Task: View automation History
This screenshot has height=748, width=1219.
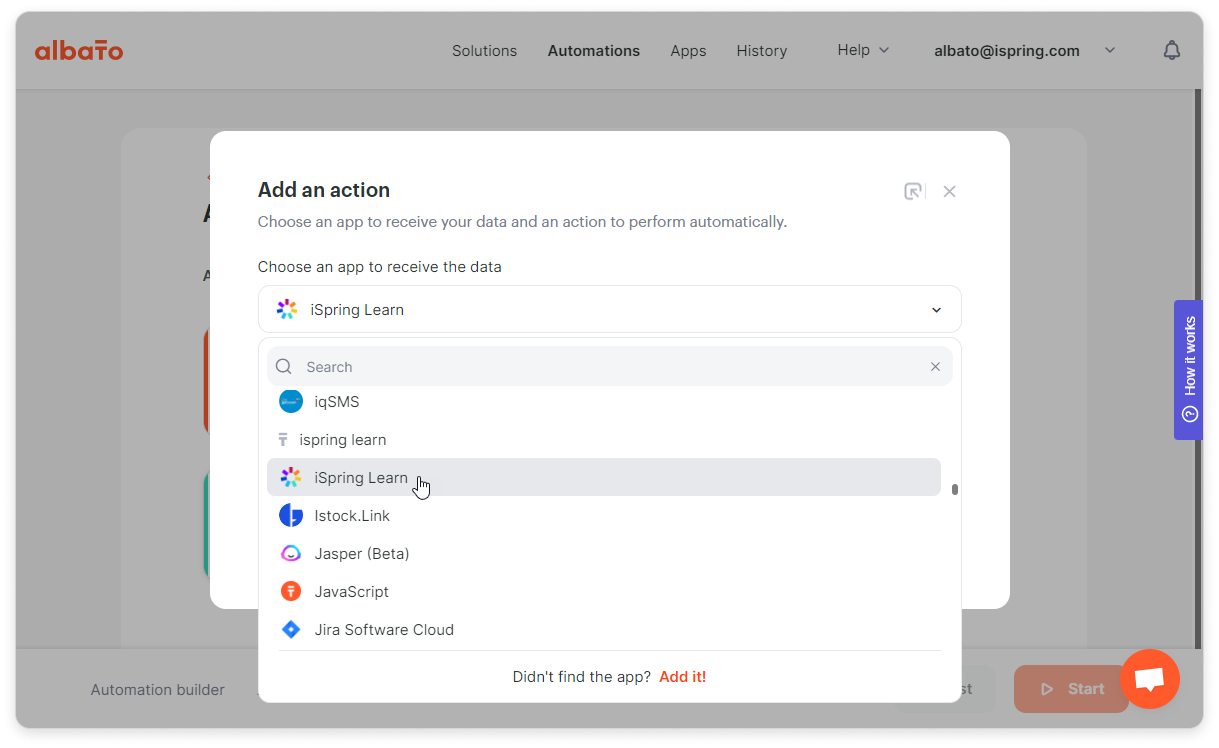Action: pyautogui.click(x=762, y=50)
